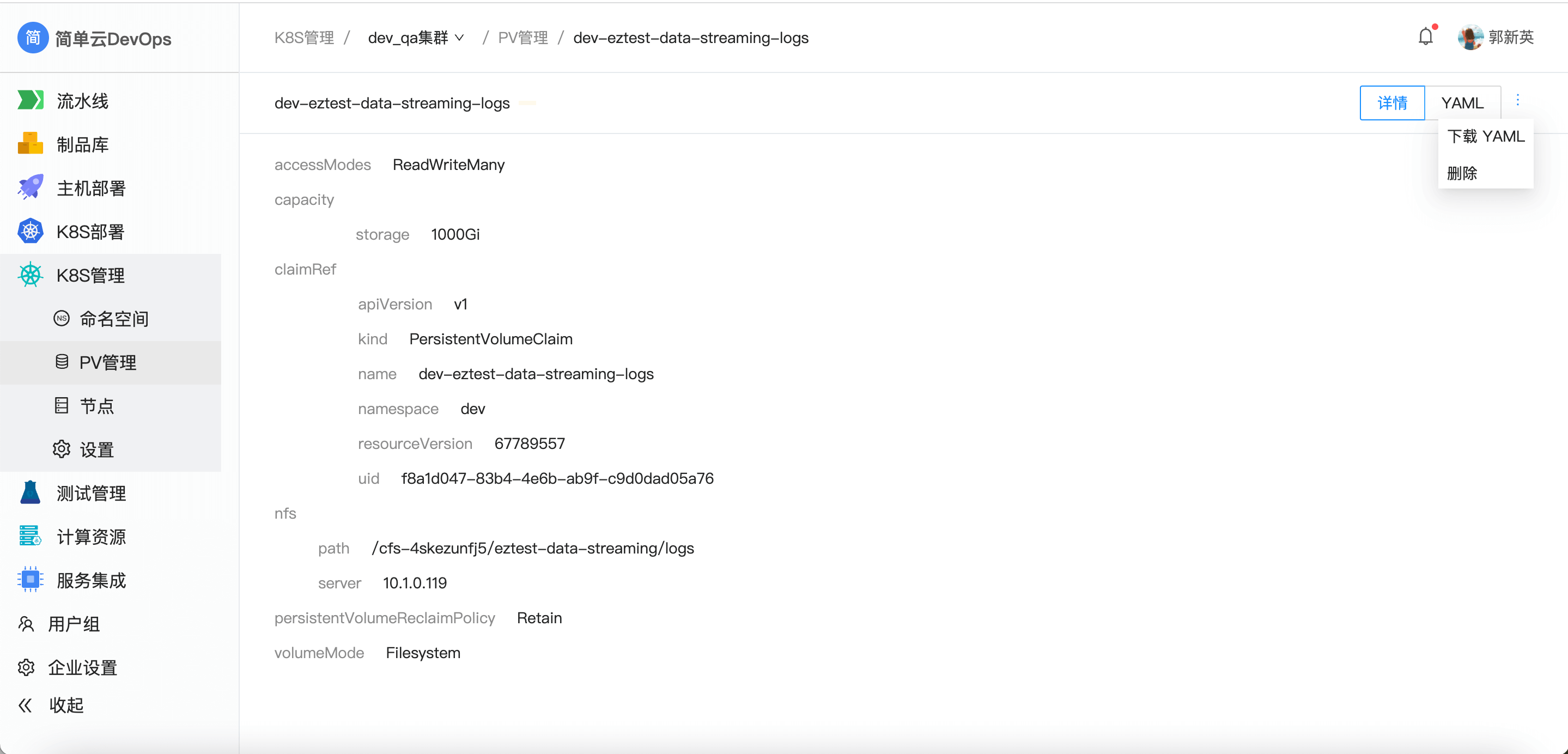Select the 详情 tab
This screenshot has width=1568, height=754.
pos(1391,103)
